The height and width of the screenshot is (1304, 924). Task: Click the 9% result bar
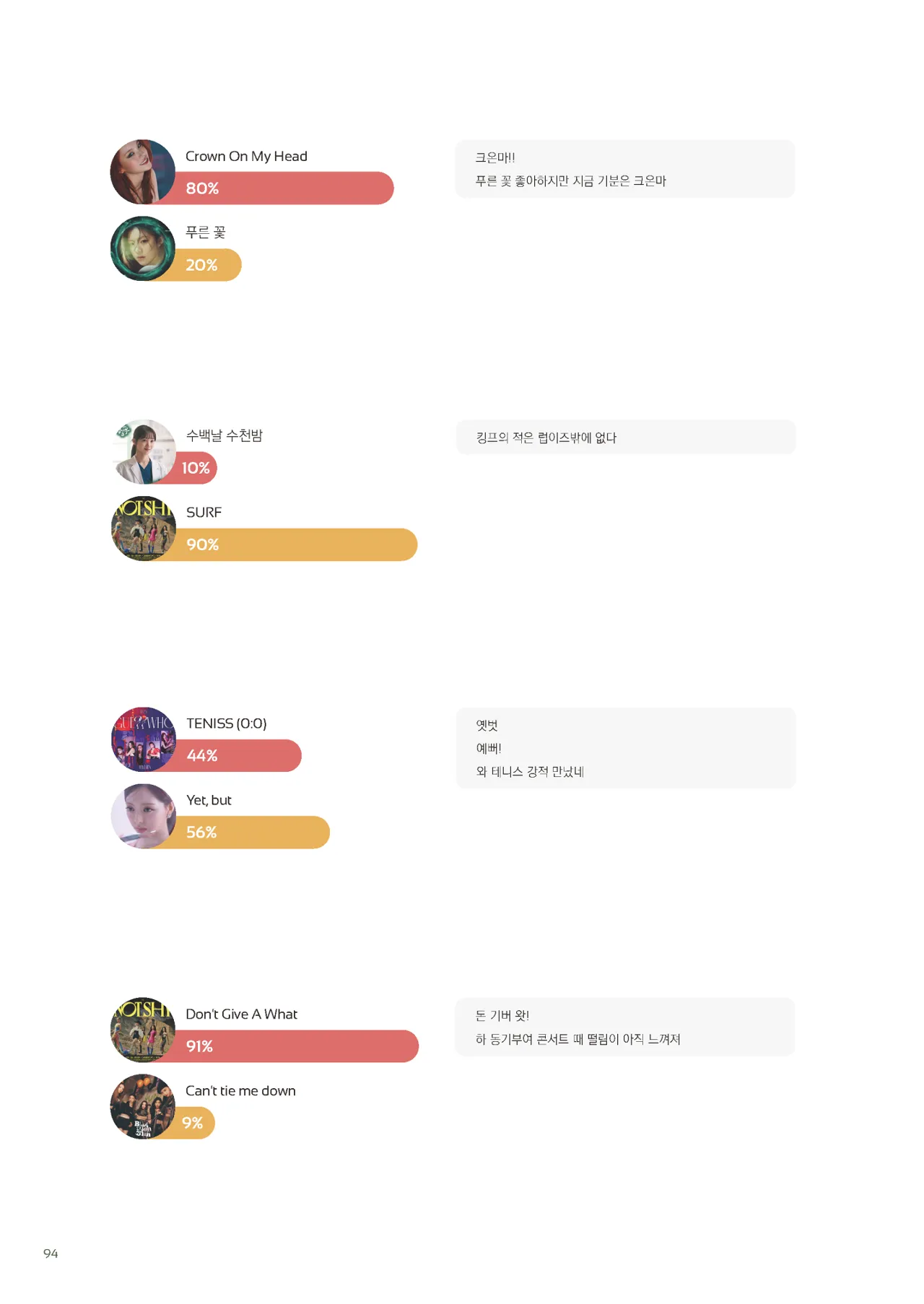tap(196, 1123)
